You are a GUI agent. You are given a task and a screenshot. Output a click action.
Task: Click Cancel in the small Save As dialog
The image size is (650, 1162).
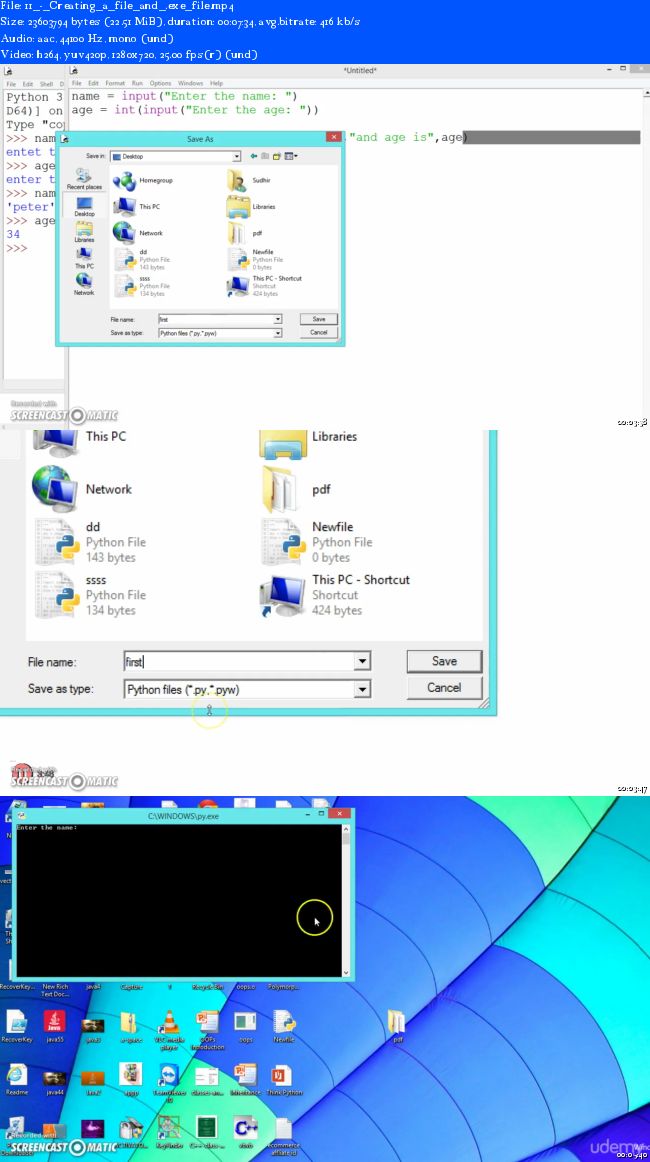click(x=319, y=332)
